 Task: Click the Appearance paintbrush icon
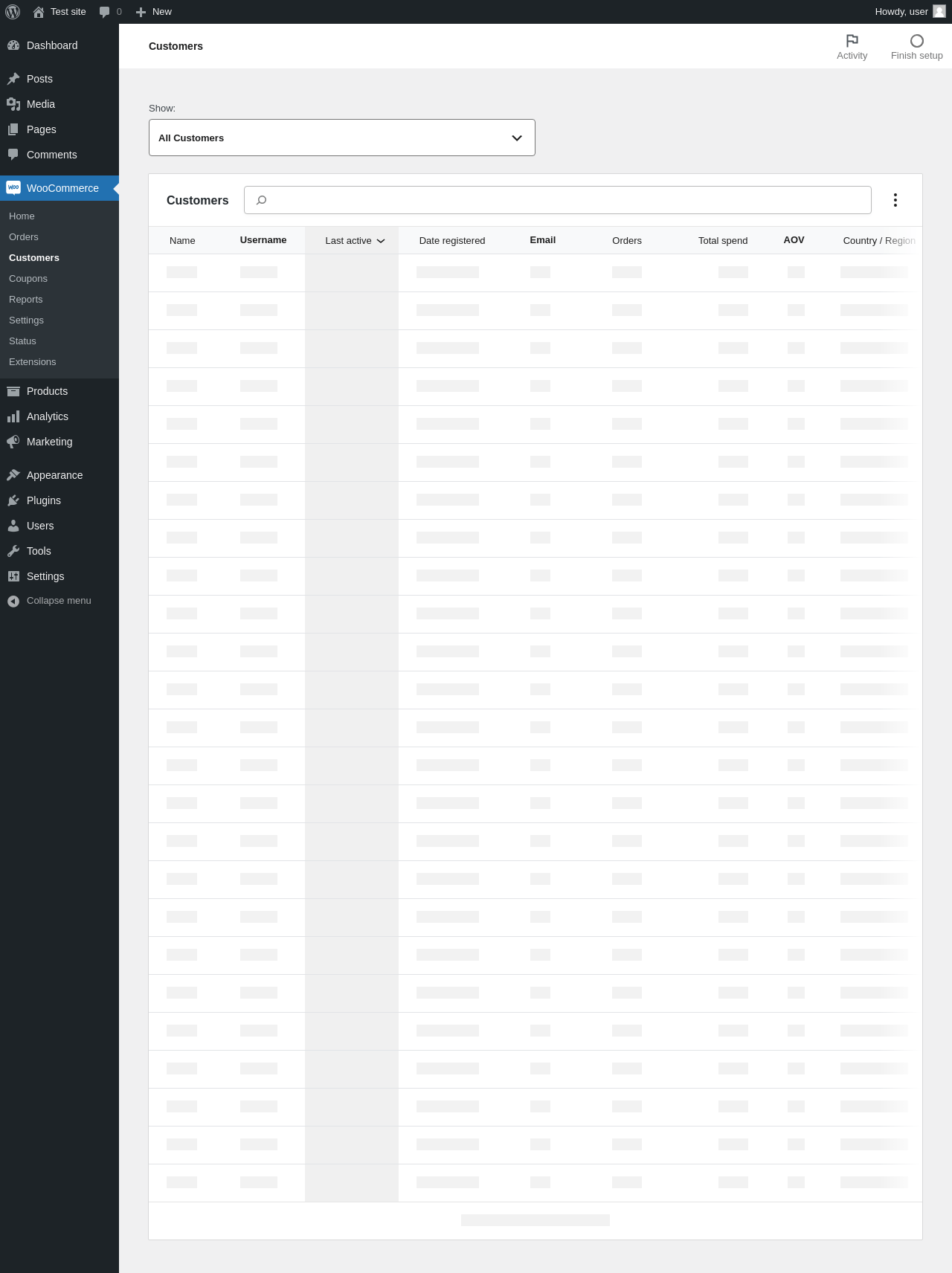[x=13, y=475]
